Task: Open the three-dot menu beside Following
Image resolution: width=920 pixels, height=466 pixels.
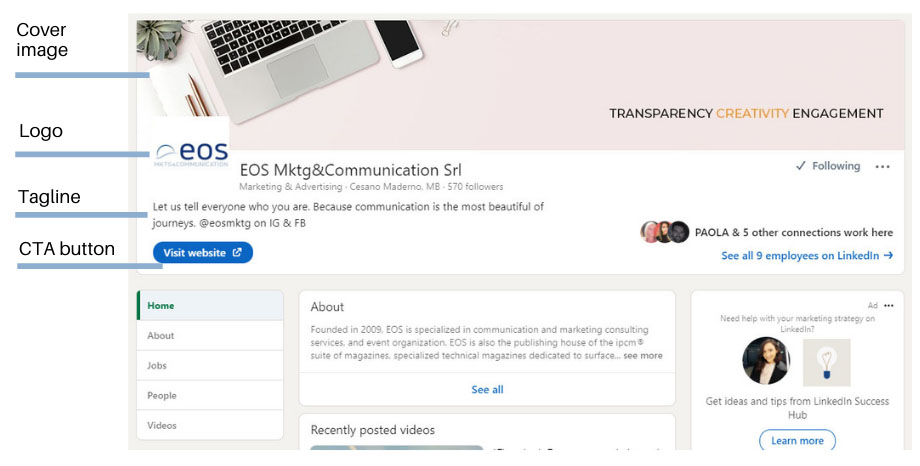Action: coord(882,167)
